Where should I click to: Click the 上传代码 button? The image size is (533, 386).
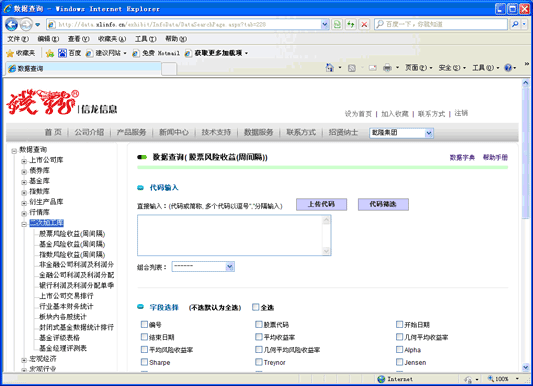[x=321, y=204]
